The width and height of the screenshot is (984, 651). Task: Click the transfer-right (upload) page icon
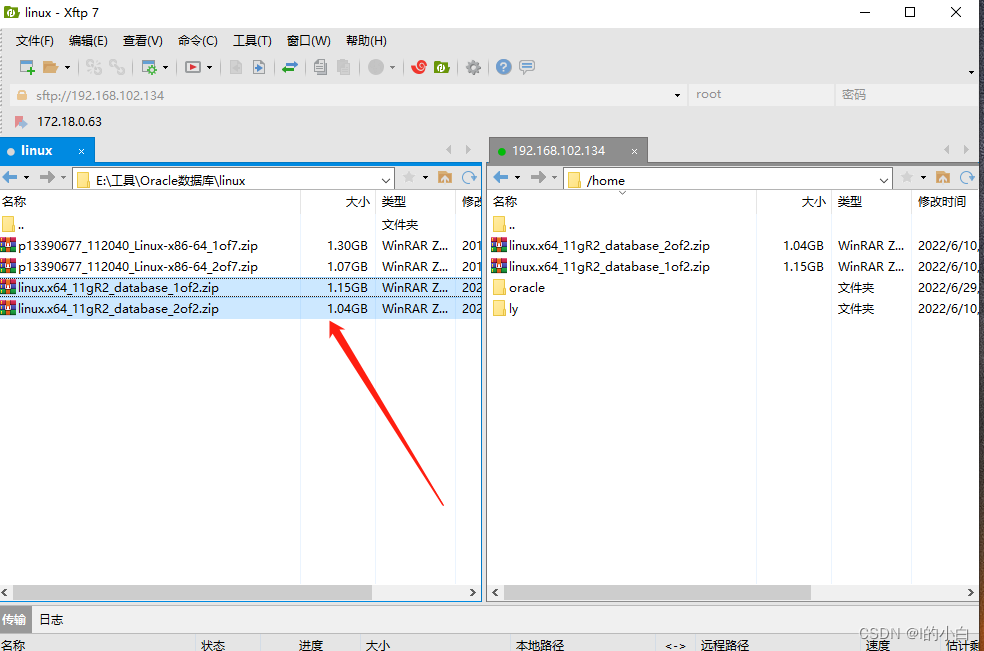pyautogui.click(x=259, y=67)
